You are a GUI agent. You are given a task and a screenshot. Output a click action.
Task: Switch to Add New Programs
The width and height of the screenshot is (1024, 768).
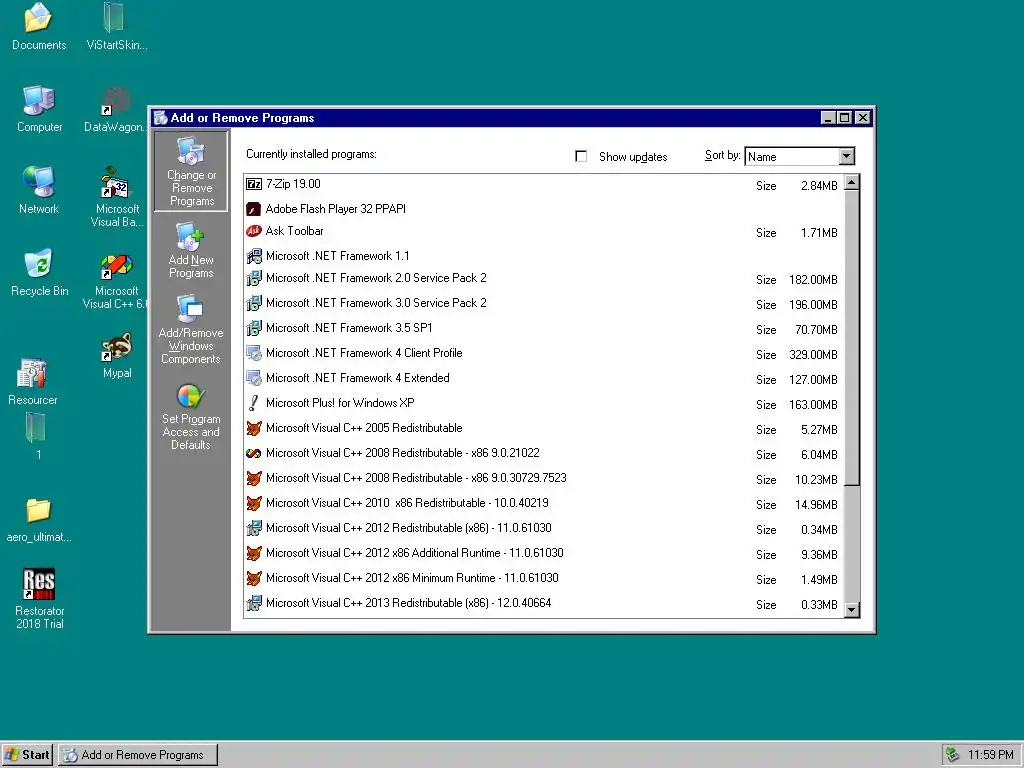[191, 251]
